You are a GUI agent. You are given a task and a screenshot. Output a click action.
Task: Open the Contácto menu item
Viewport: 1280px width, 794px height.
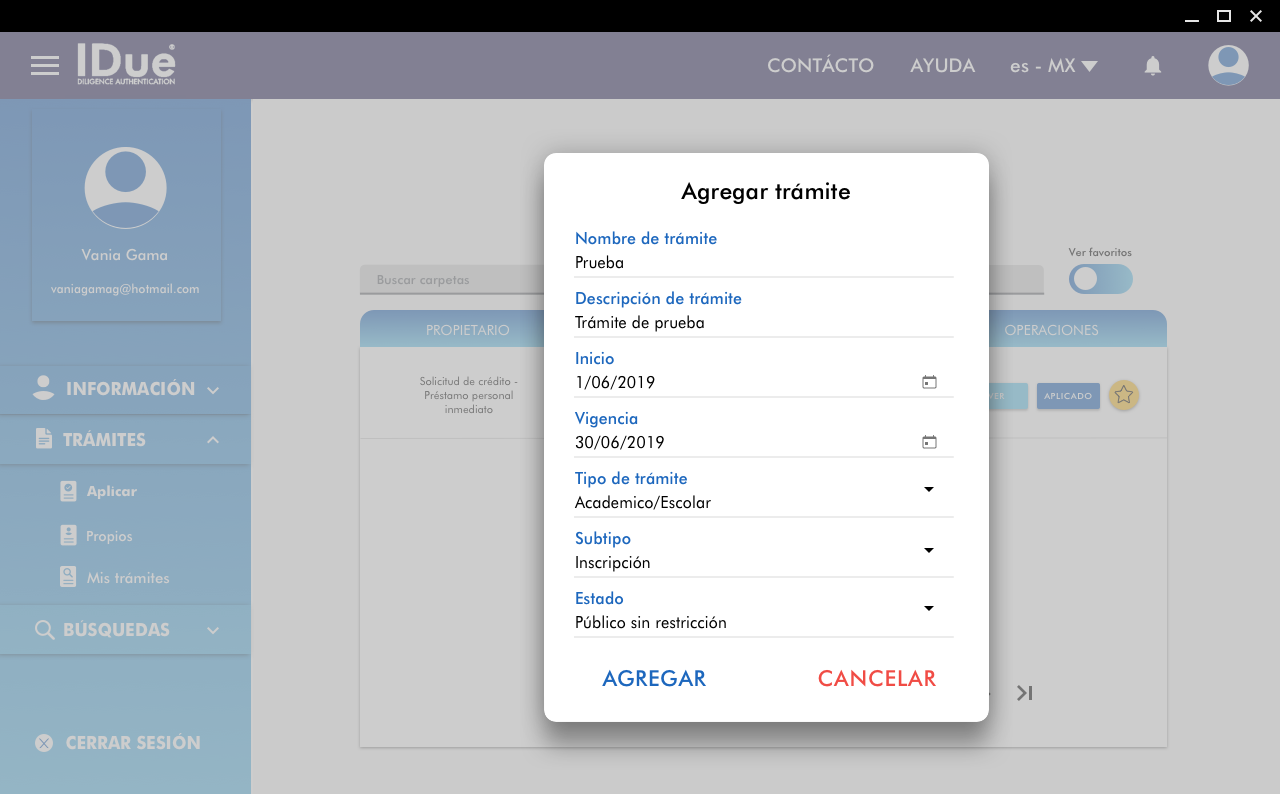click(x=820, y=66)
